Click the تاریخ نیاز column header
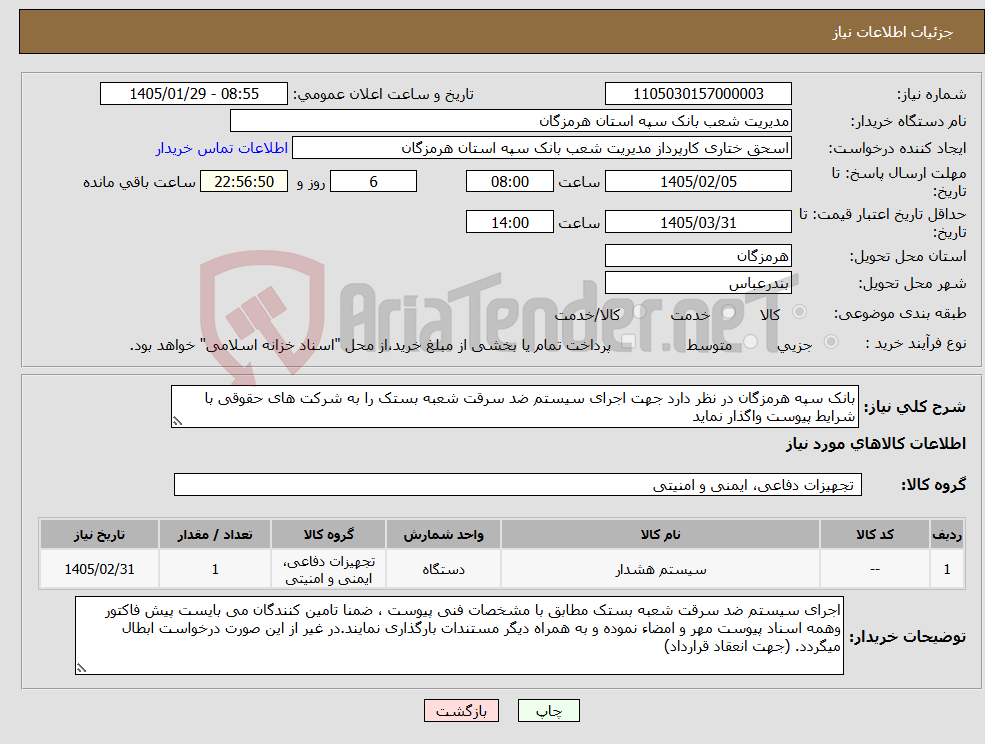Image resolution: width=985 pixels, height=744 pixels. (99, 535)
